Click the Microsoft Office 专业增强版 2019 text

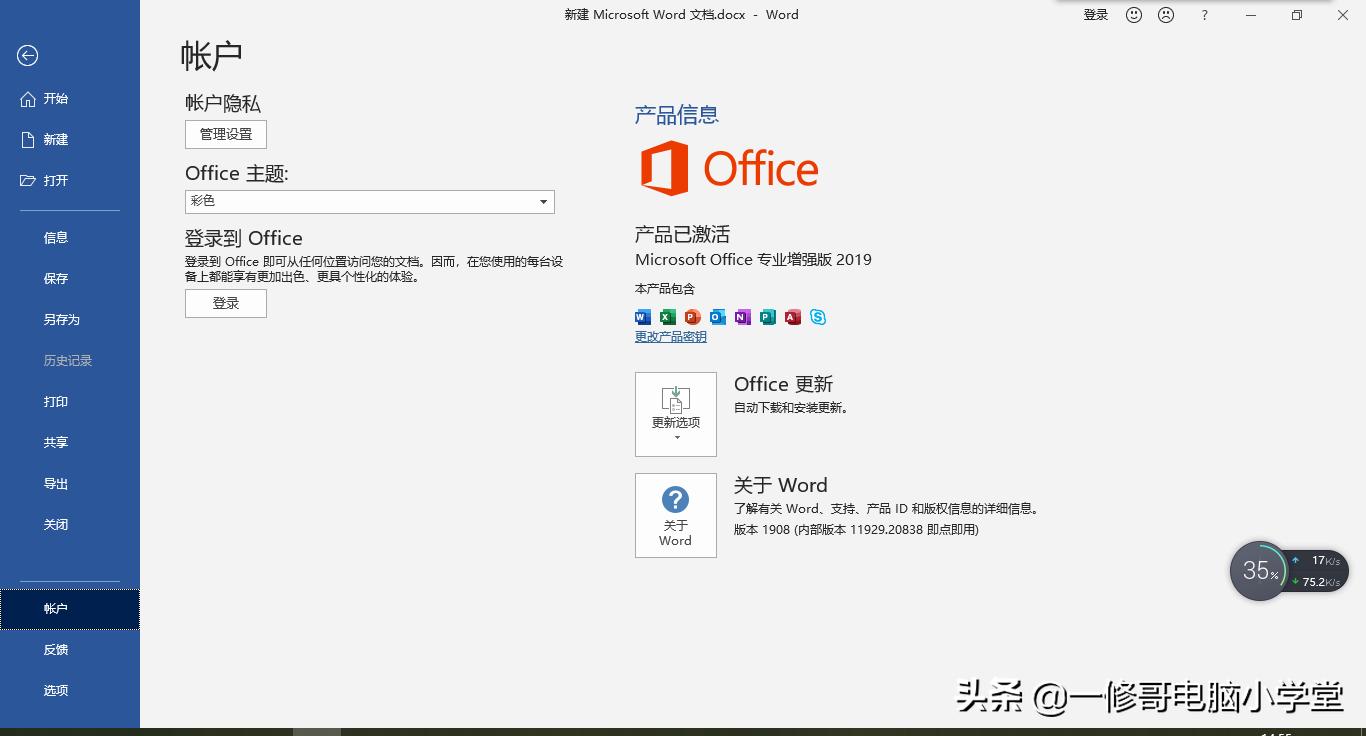(x=753, y=259)
